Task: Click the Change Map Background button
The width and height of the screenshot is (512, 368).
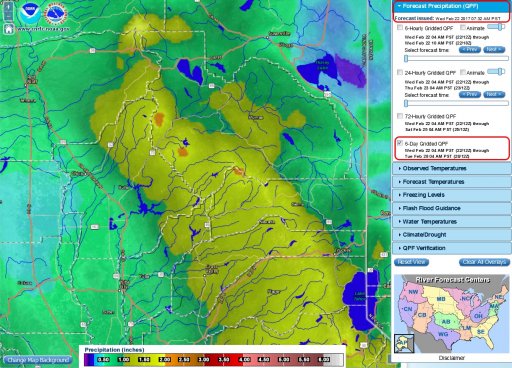Action: click(x=38, y=360)
